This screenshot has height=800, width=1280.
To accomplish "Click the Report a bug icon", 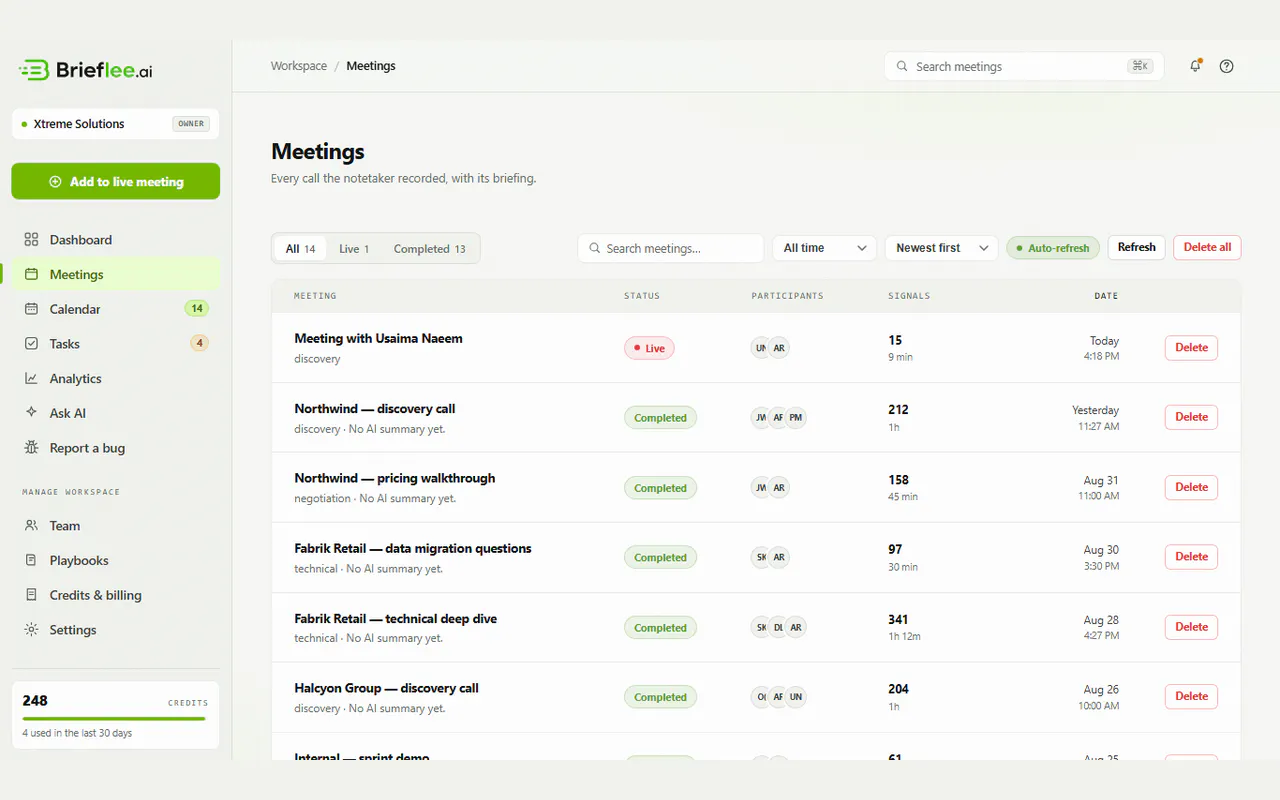I will tap(31, 448).
